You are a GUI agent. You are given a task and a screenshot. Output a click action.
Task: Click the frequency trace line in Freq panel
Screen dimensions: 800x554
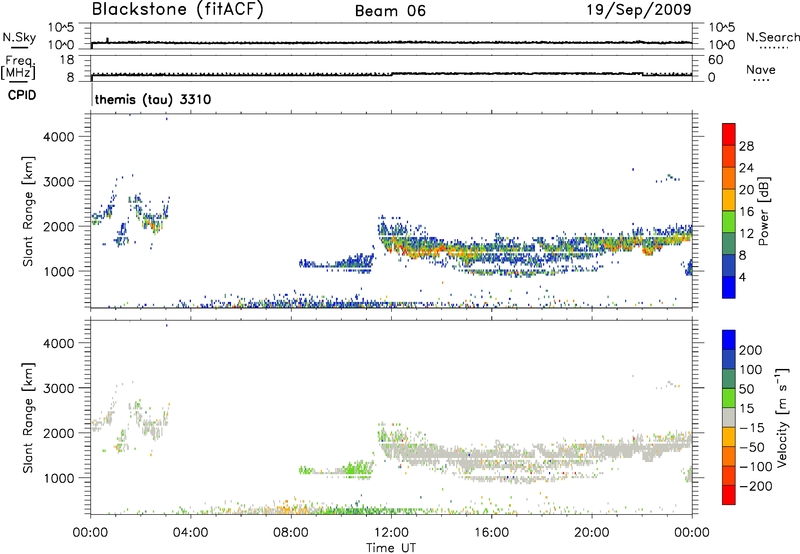pyautogui.click(x=391, y=74)
